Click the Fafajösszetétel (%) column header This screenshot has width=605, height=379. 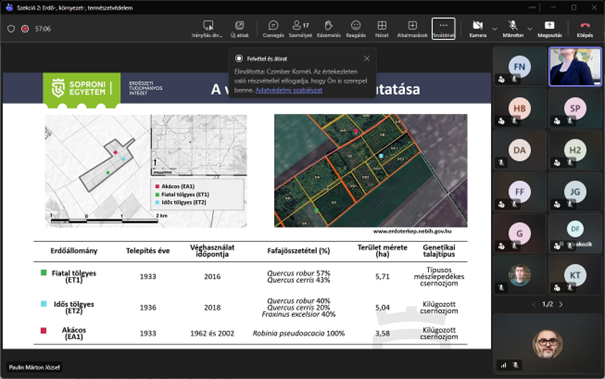[299, 251]
